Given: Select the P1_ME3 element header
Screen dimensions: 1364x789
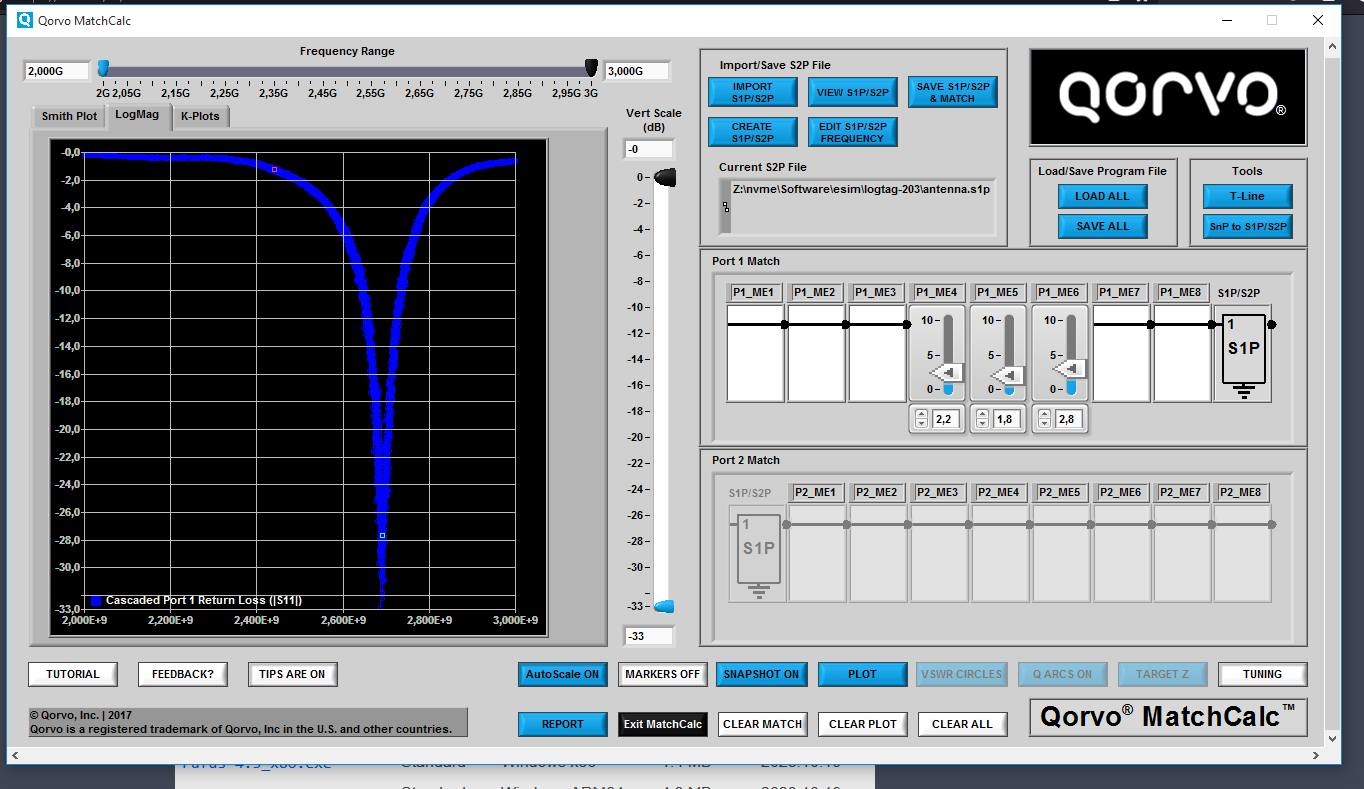Looking at the screenshot, I should click(x=876, y=293).
